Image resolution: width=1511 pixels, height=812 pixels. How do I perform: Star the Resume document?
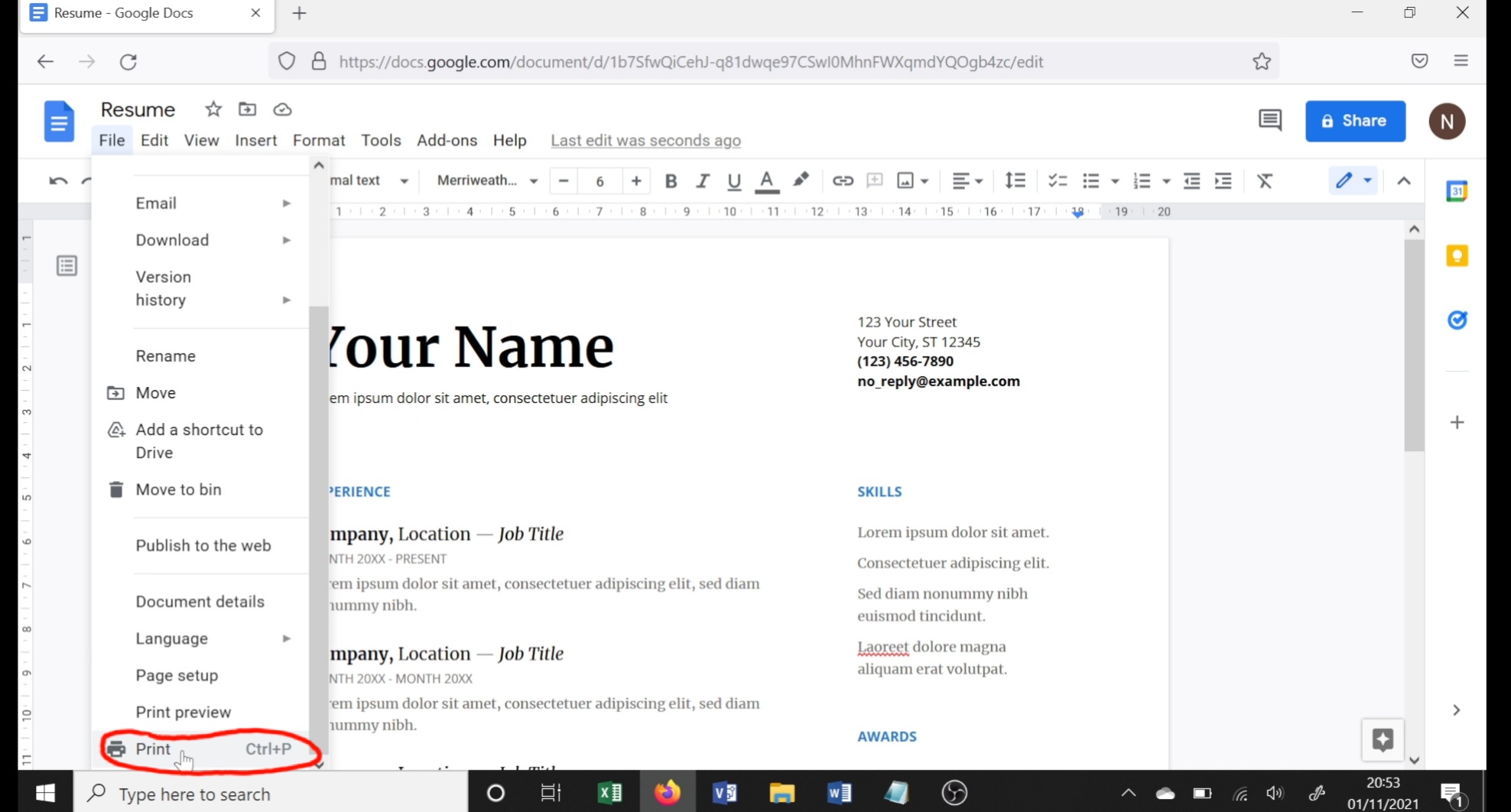pos(213,109)
